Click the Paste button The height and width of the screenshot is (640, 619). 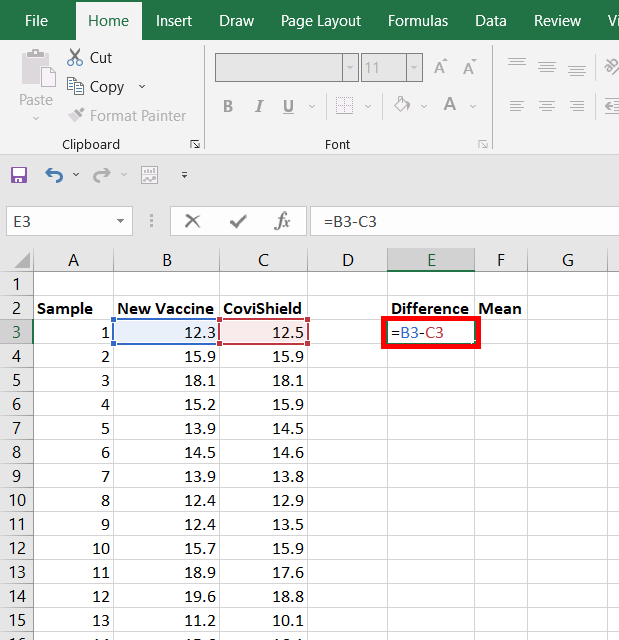pos(36,80)
